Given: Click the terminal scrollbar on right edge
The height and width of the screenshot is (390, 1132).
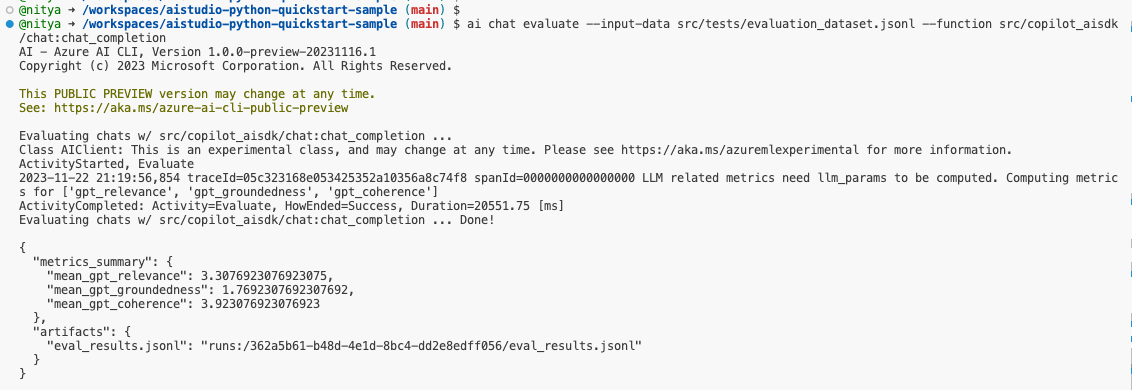Looking at the screenshot, I should pos(1128,195).
